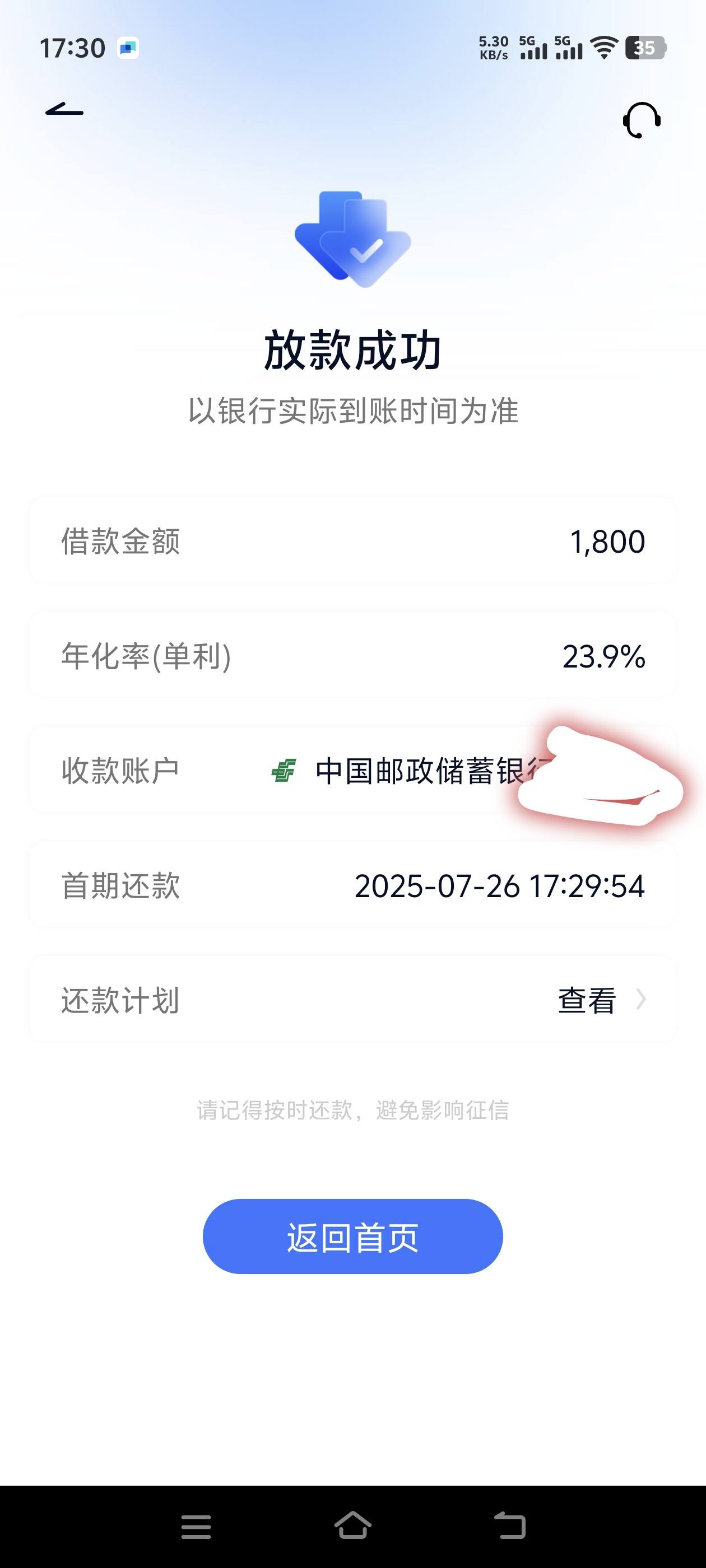Tap the loan success checkmark icon
Screen dimensions: 706x1568
(x=352, y=239)
